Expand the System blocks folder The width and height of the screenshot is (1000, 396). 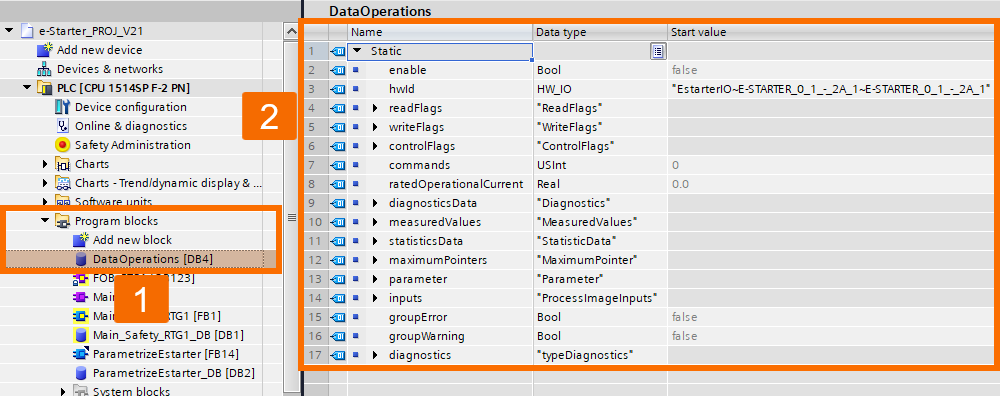(x=63, y=391)
